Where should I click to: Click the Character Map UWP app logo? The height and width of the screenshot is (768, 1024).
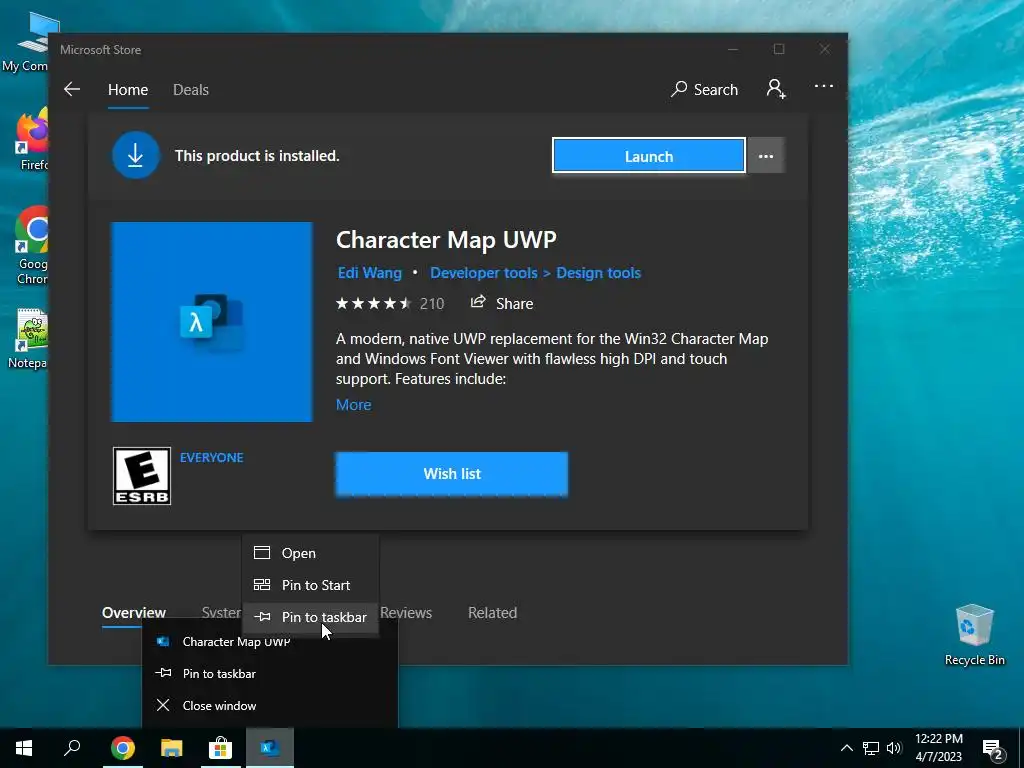[x=212, y=322]
